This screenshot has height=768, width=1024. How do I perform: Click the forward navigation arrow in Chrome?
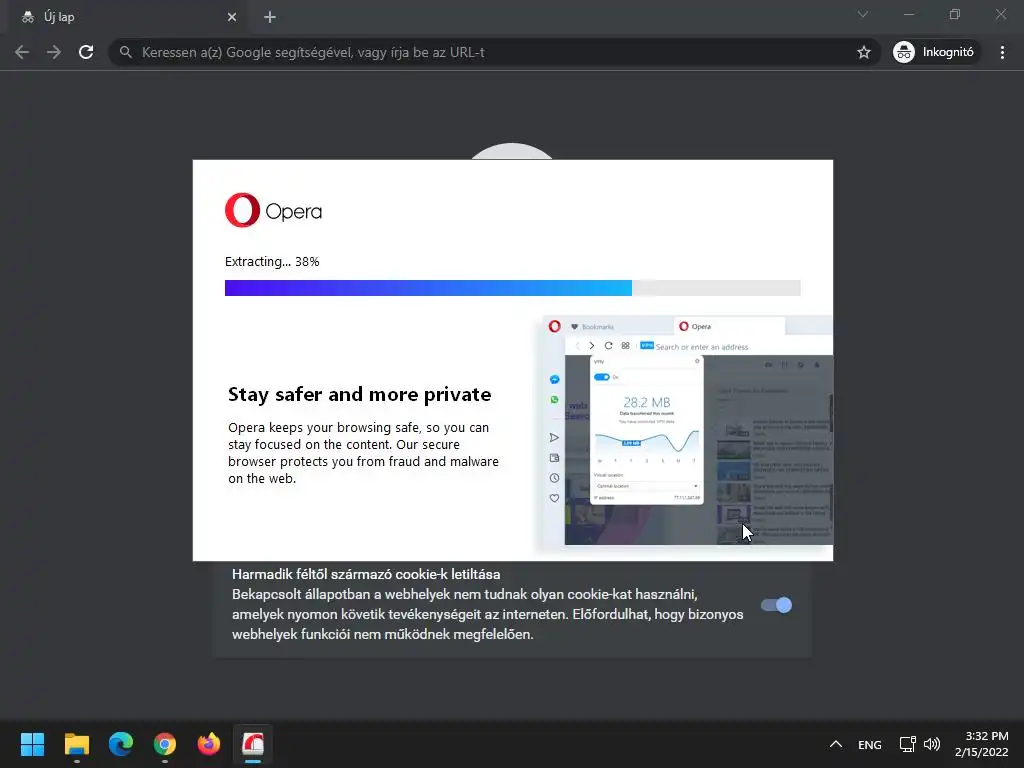click(54, 52)
